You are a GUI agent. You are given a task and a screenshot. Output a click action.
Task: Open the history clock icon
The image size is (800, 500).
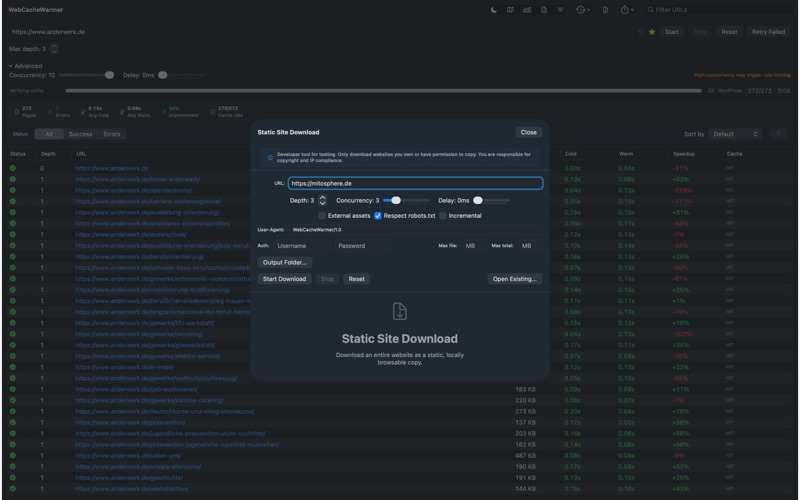tap(580, 10)
